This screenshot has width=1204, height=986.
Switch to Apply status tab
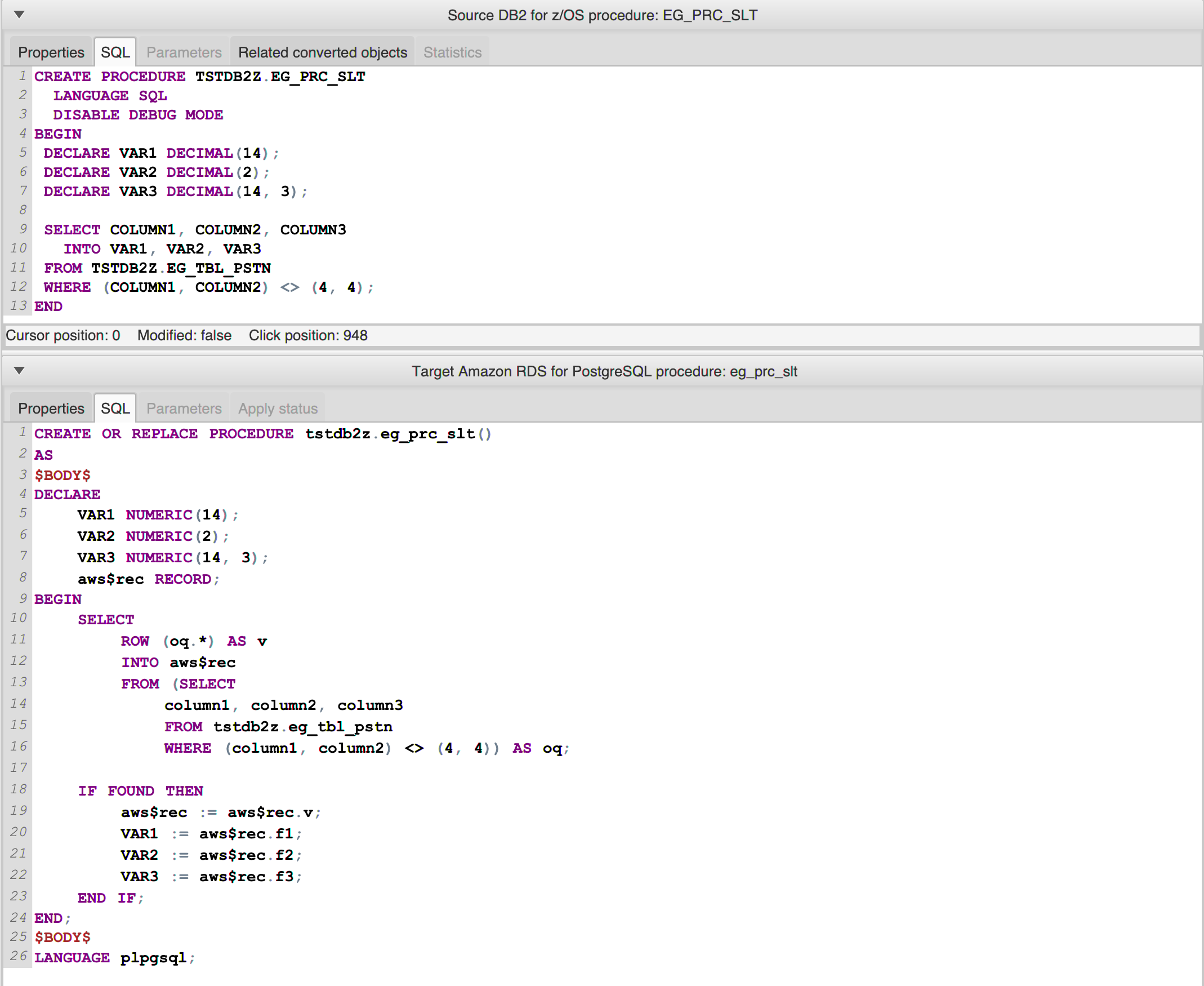click(278, 408)
